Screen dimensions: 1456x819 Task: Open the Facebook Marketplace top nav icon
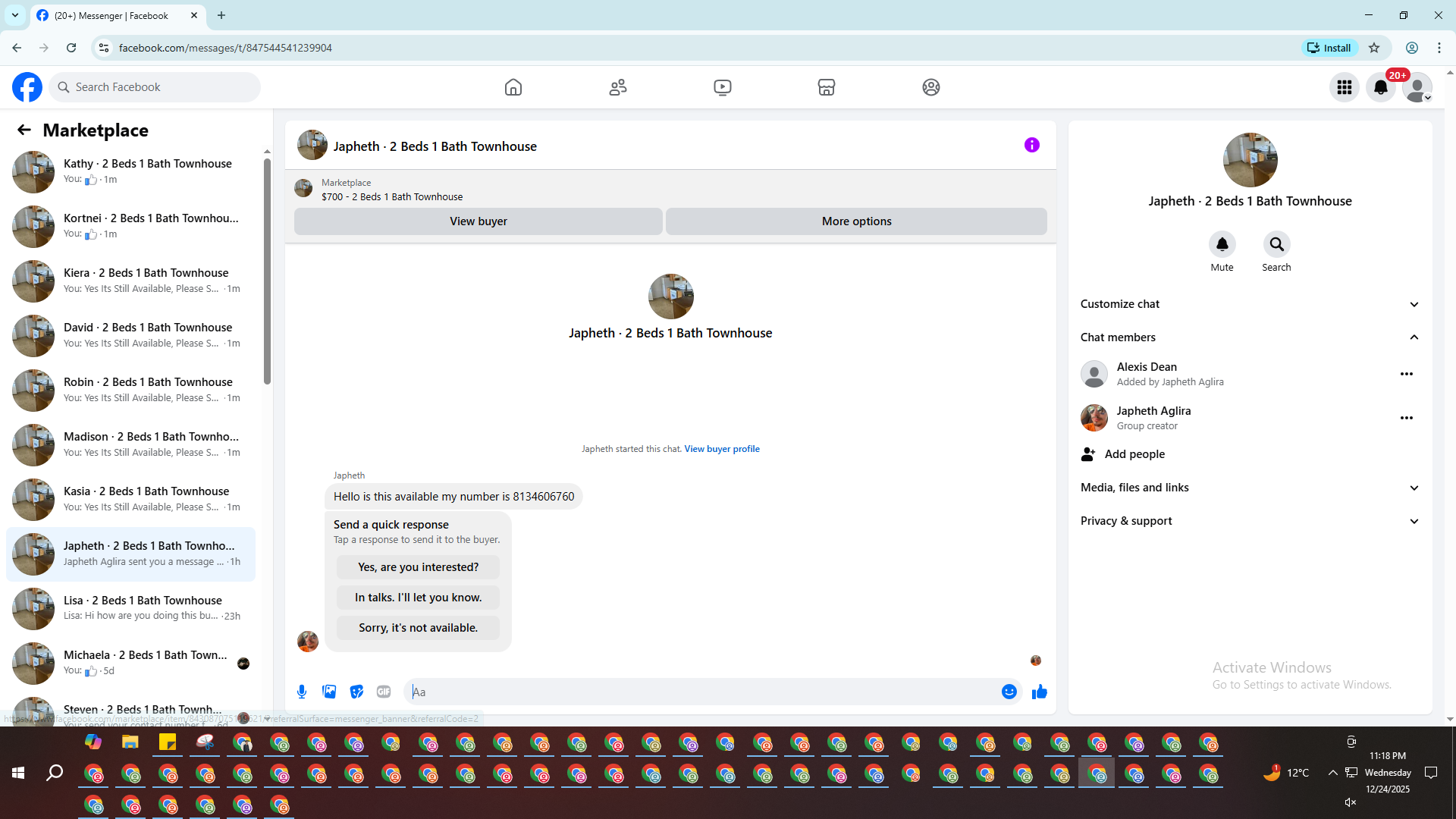[x=827, y=87]
